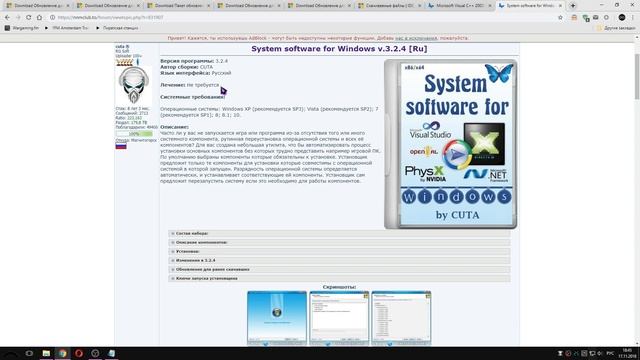Image resolution: width=640 pixels, height=360 pixels.
Task: Expand the Описание компонентов spoiler
Action: 339,242
